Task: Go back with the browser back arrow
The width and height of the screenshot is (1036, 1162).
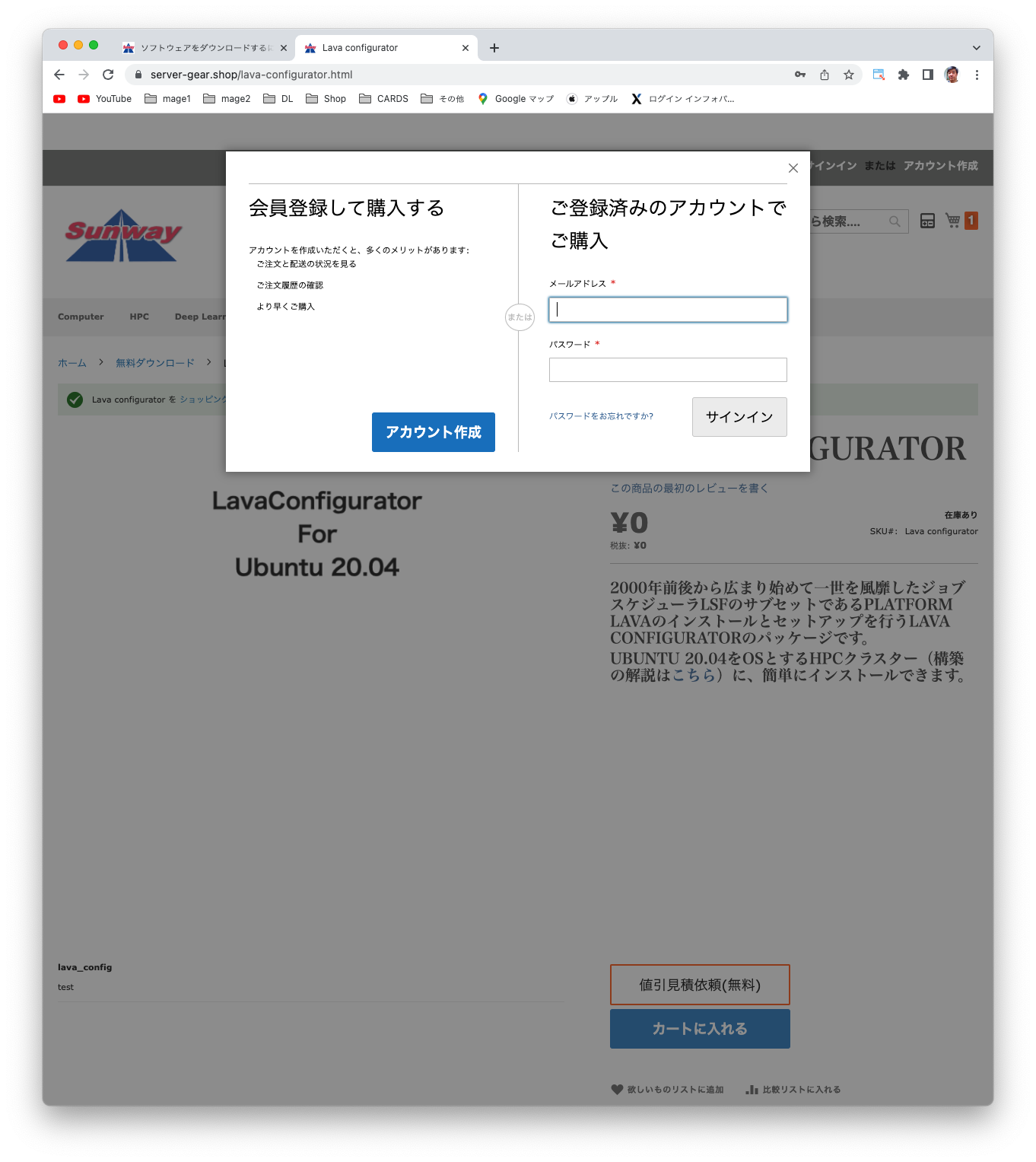Action: 59,75
